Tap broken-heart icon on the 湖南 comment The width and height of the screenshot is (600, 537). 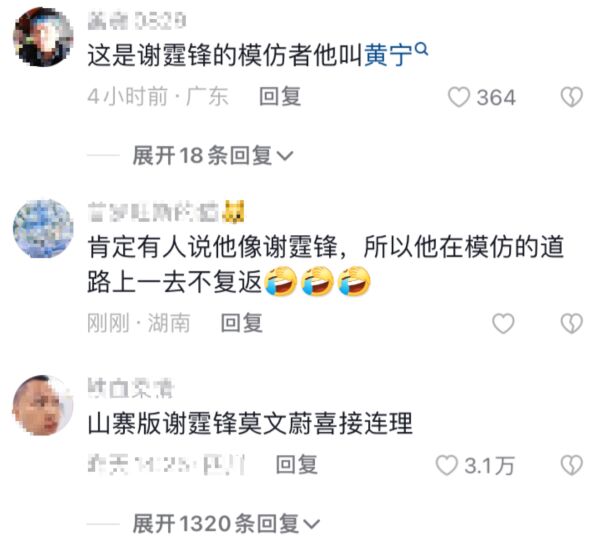point(572,323)
